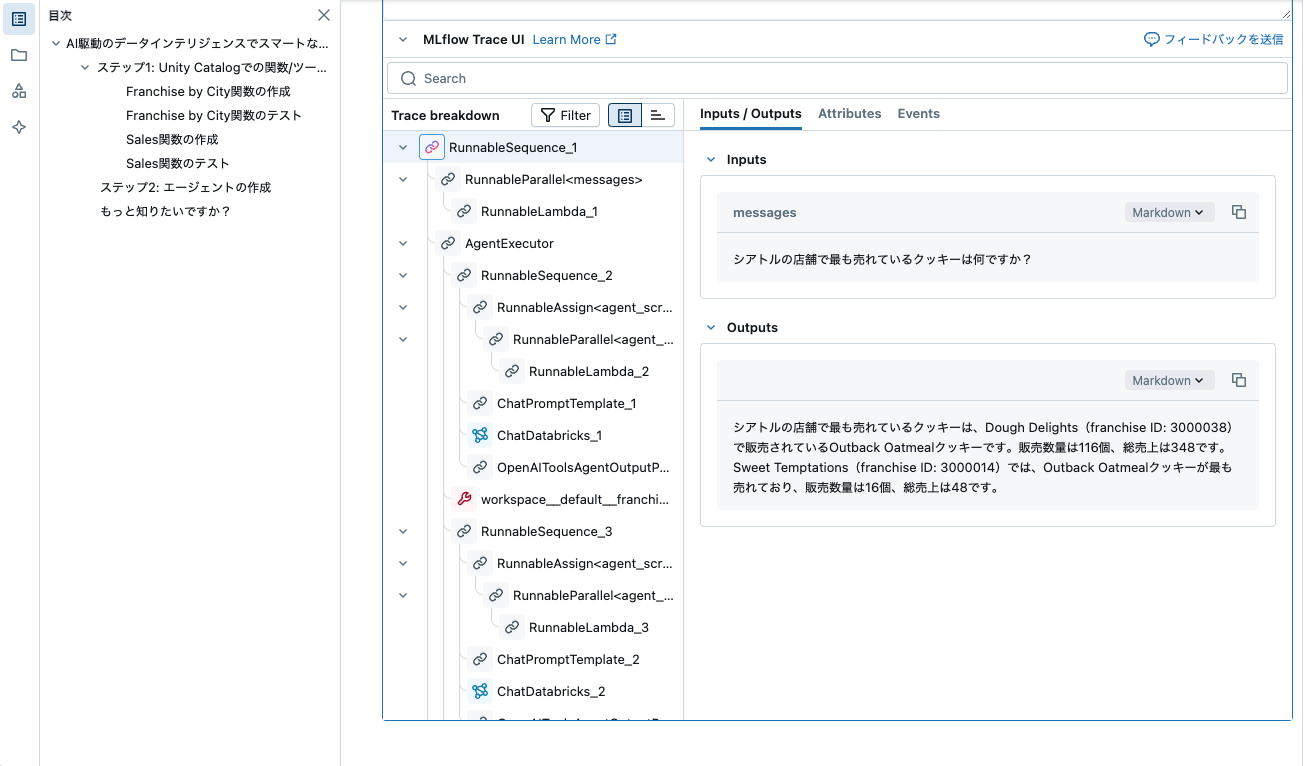Send feedback via フィードバックを送信 link
This screenshot has width=1304, height=766.
pyautogui.click(x=1215, y=38)
